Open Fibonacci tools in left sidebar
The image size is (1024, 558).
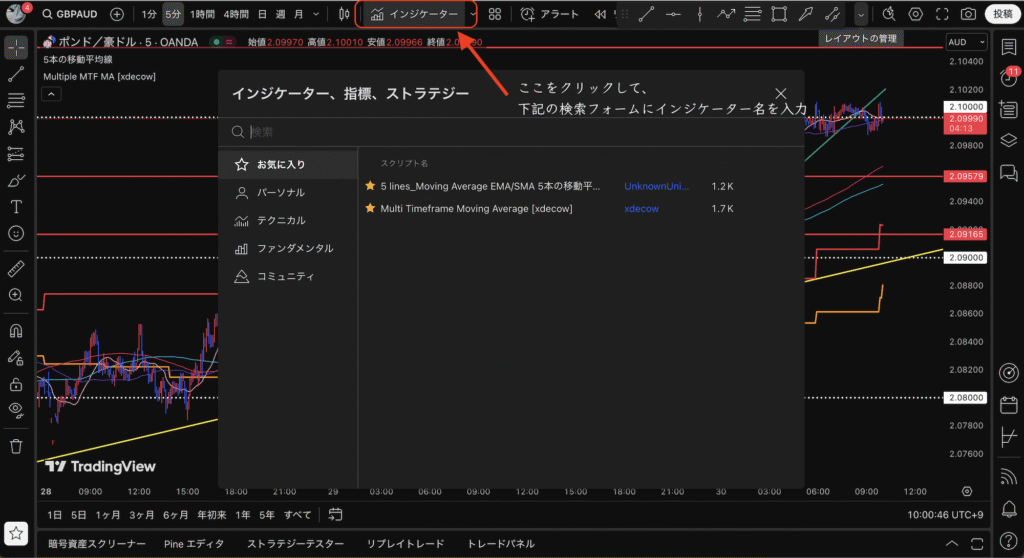[x=16, y=100]
